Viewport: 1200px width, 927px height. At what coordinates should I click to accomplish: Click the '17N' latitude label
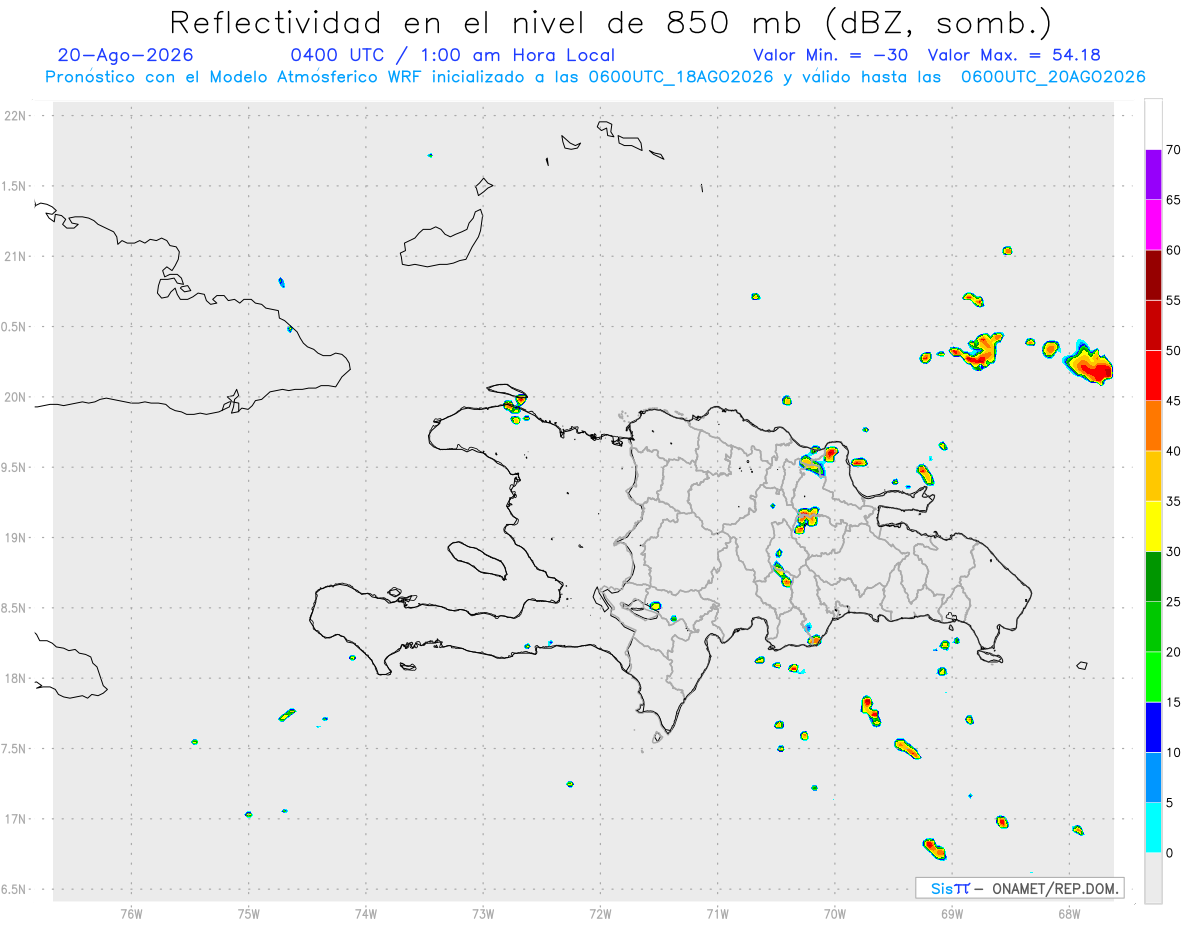click(16, 819)
